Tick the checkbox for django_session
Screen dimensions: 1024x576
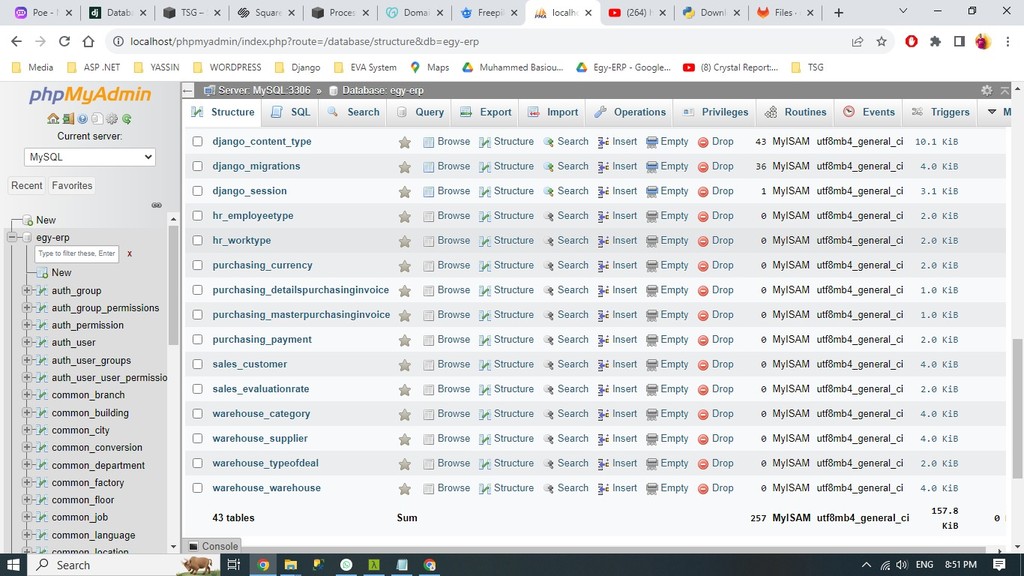tap(197, 191)
